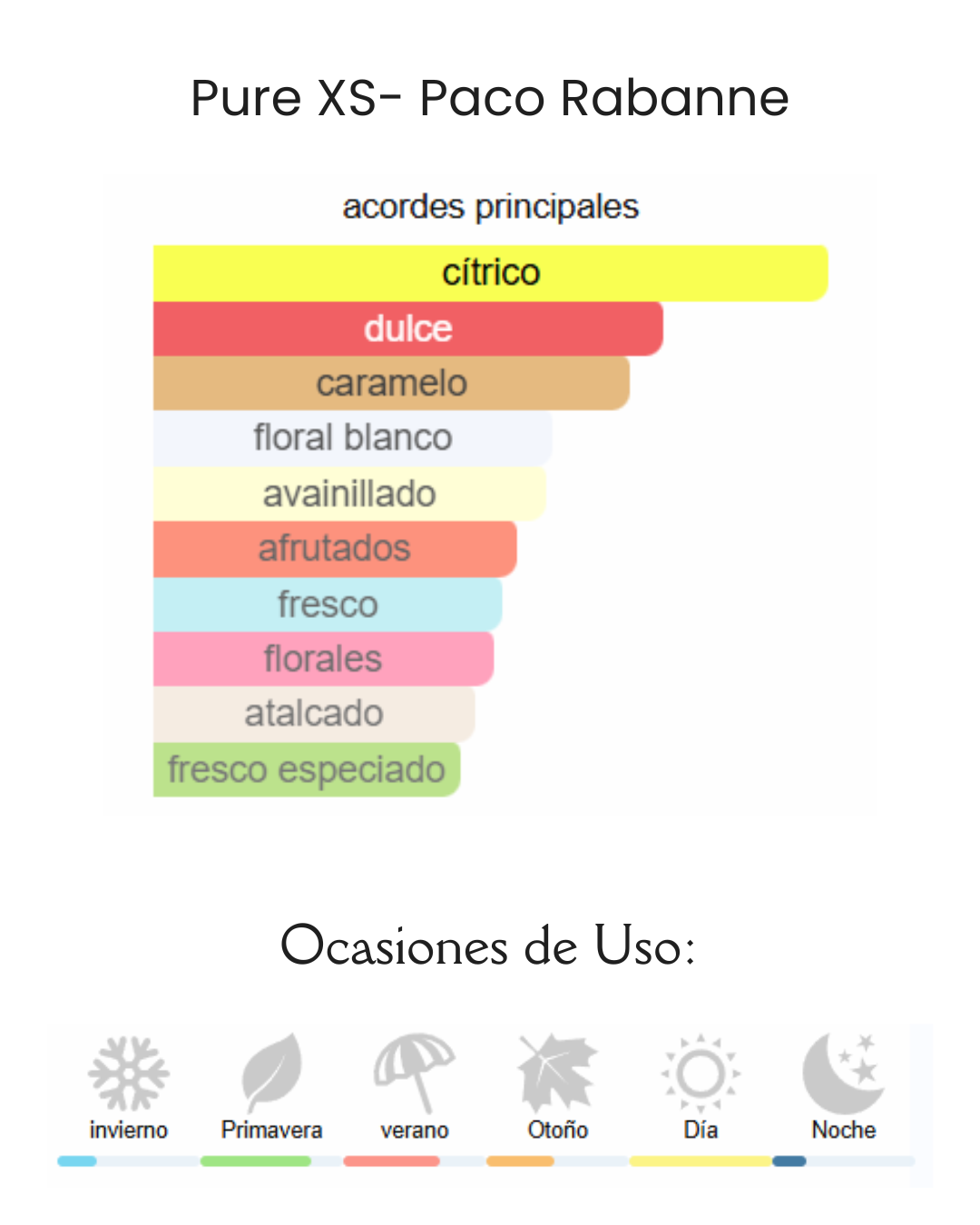Click the atalcado accord bar
Image resolution: width=980 pixels, height=1225 pixels.
coord(314,714)
